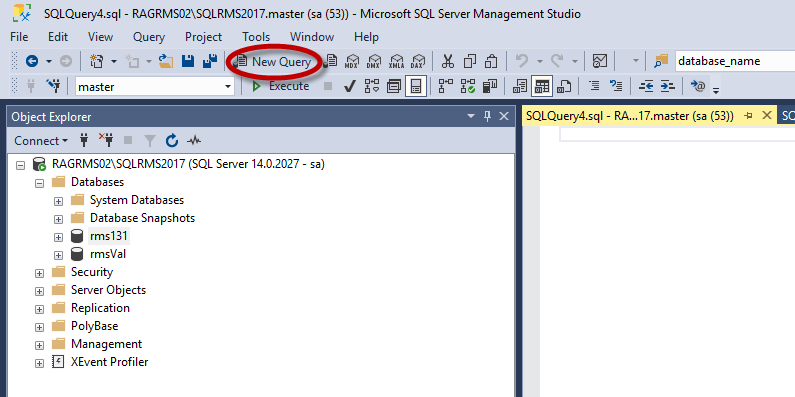Click the Save All icon
The height and width of the screenshot is (397, 795).
point(209,62)
